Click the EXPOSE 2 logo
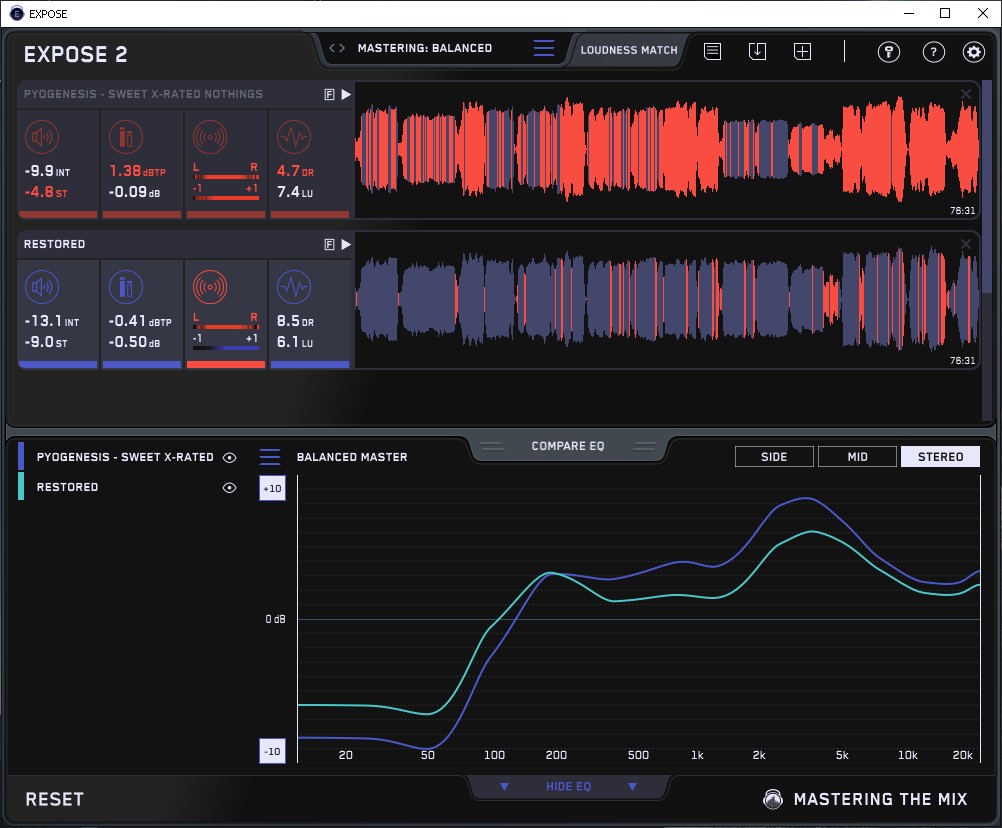This screenshot has height=828, width=1002. 75,54
